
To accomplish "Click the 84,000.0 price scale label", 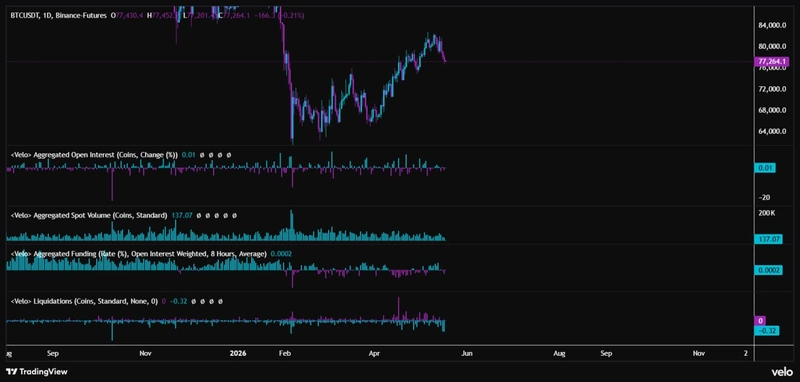I will 772,25.
